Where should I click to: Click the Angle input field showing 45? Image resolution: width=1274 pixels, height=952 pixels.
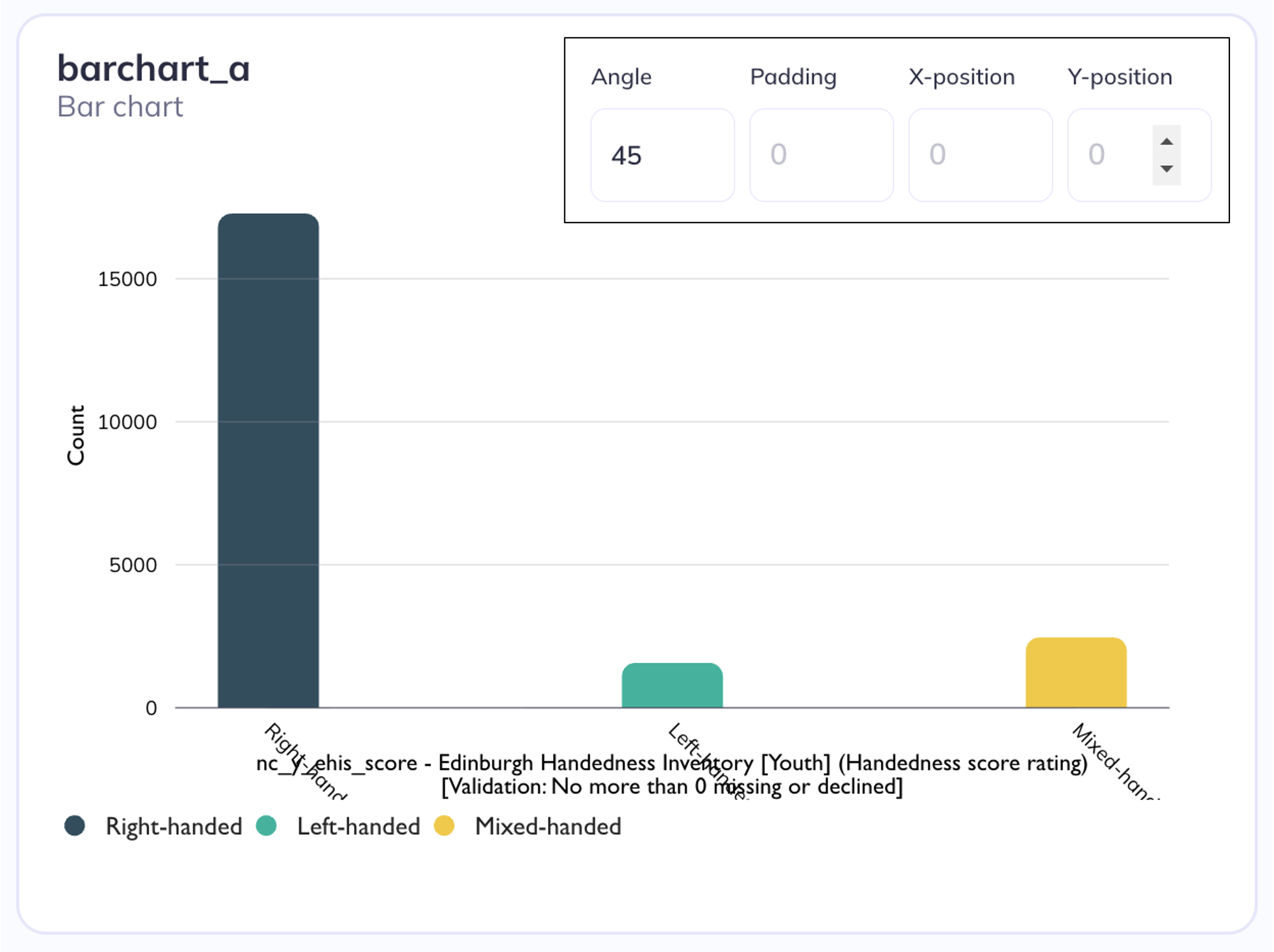(x=662, y=155)
